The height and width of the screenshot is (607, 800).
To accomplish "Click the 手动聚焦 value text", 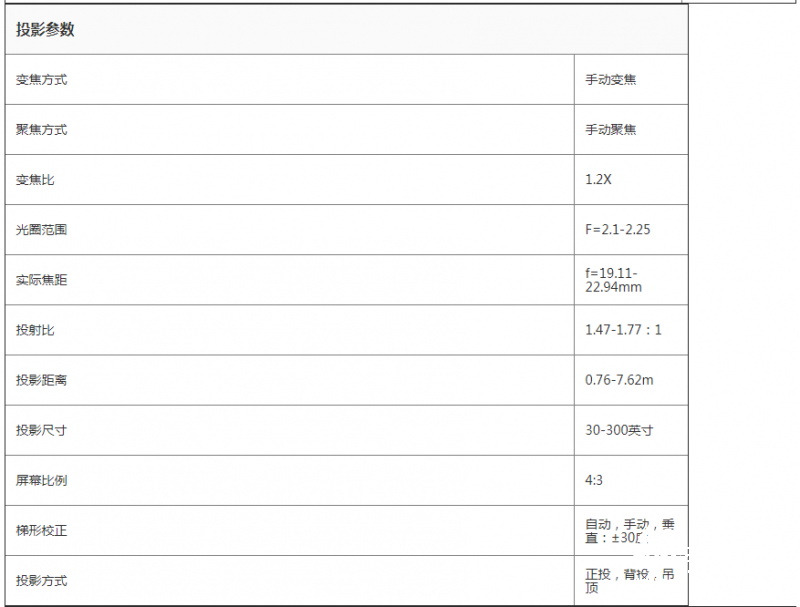I will [611, 130].
